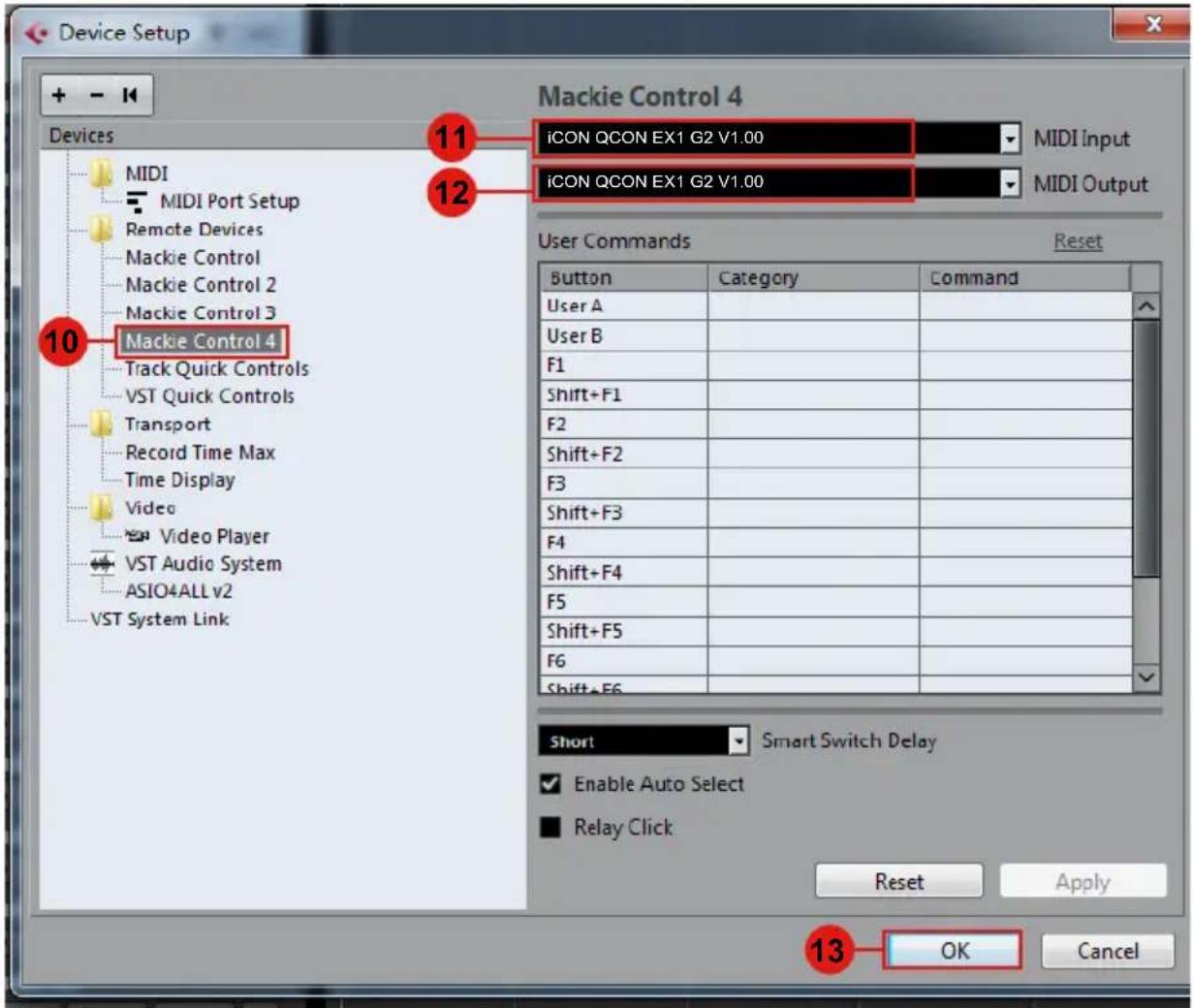Screen dimensions: 1193x1008
Task: Click the Video Player icon
Action: tap(138, 536)
